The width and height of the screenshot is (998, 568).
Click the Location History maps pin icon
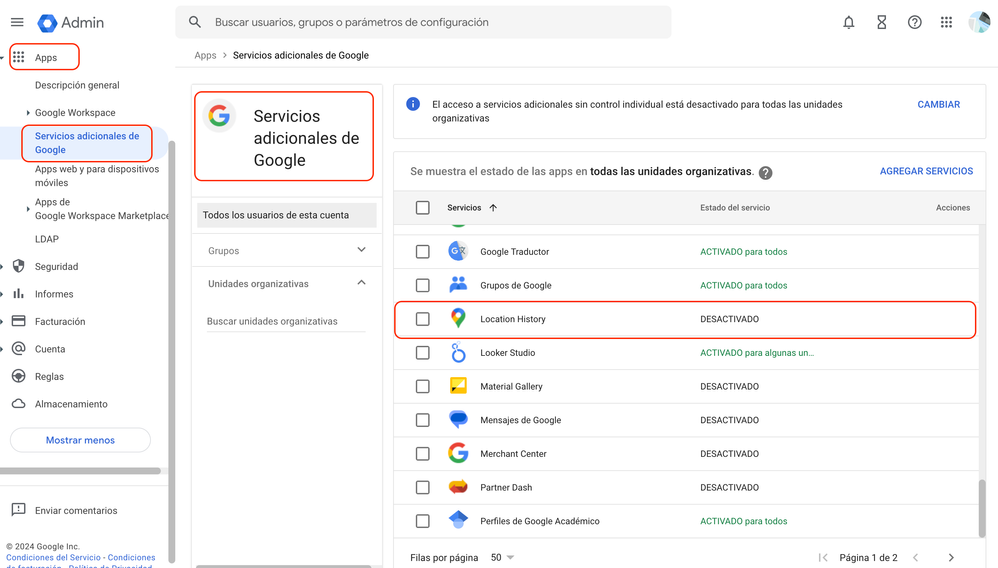tap(458, 318)
